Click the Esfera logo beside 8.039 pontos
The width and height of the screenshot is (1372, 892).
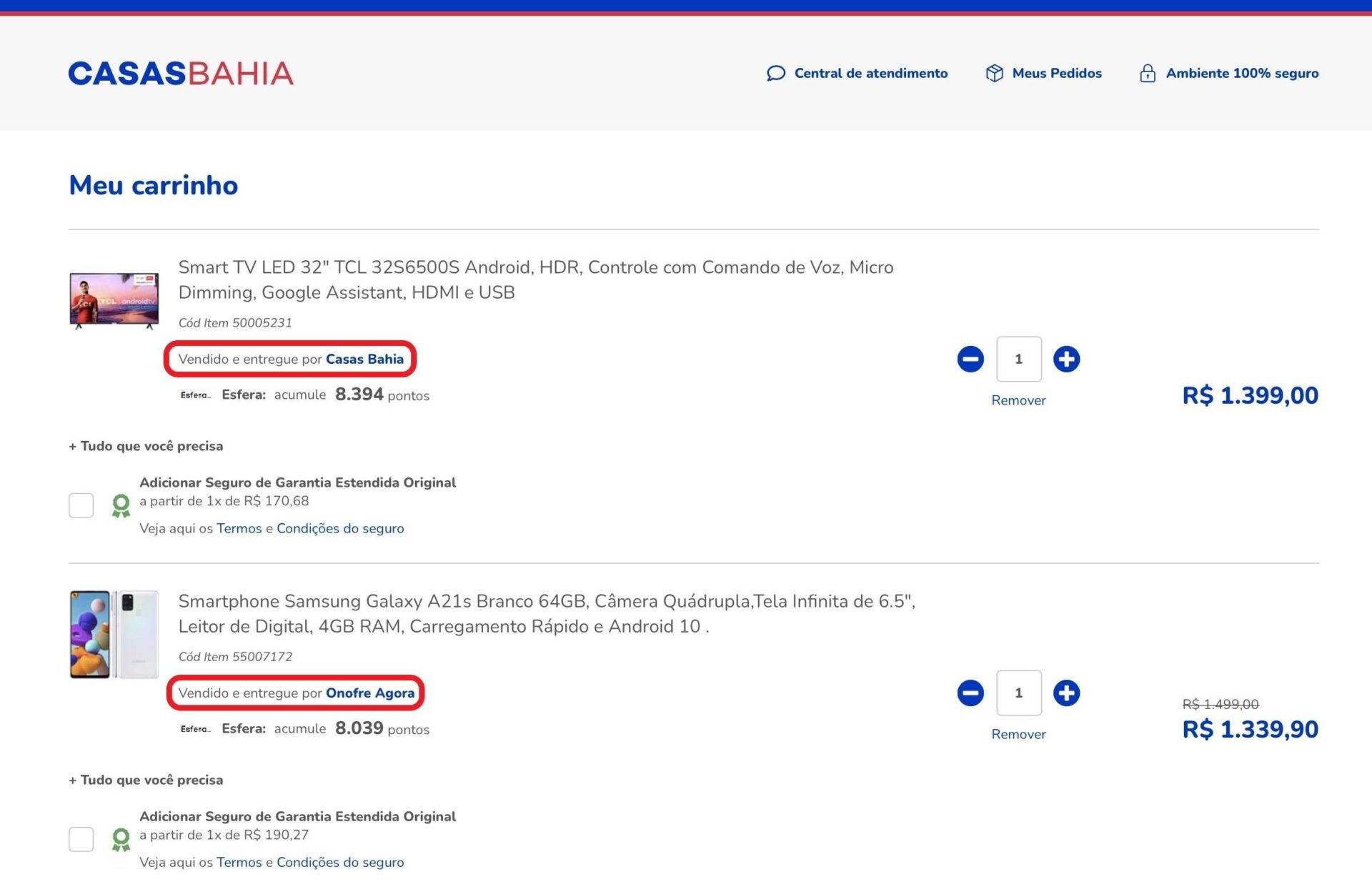pos(195,729)
